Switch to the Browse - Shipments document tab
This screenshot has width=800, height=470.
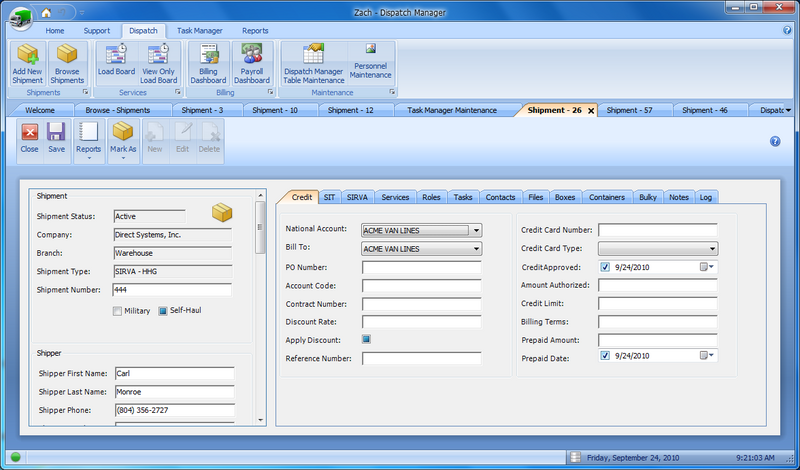coord(118,110)
